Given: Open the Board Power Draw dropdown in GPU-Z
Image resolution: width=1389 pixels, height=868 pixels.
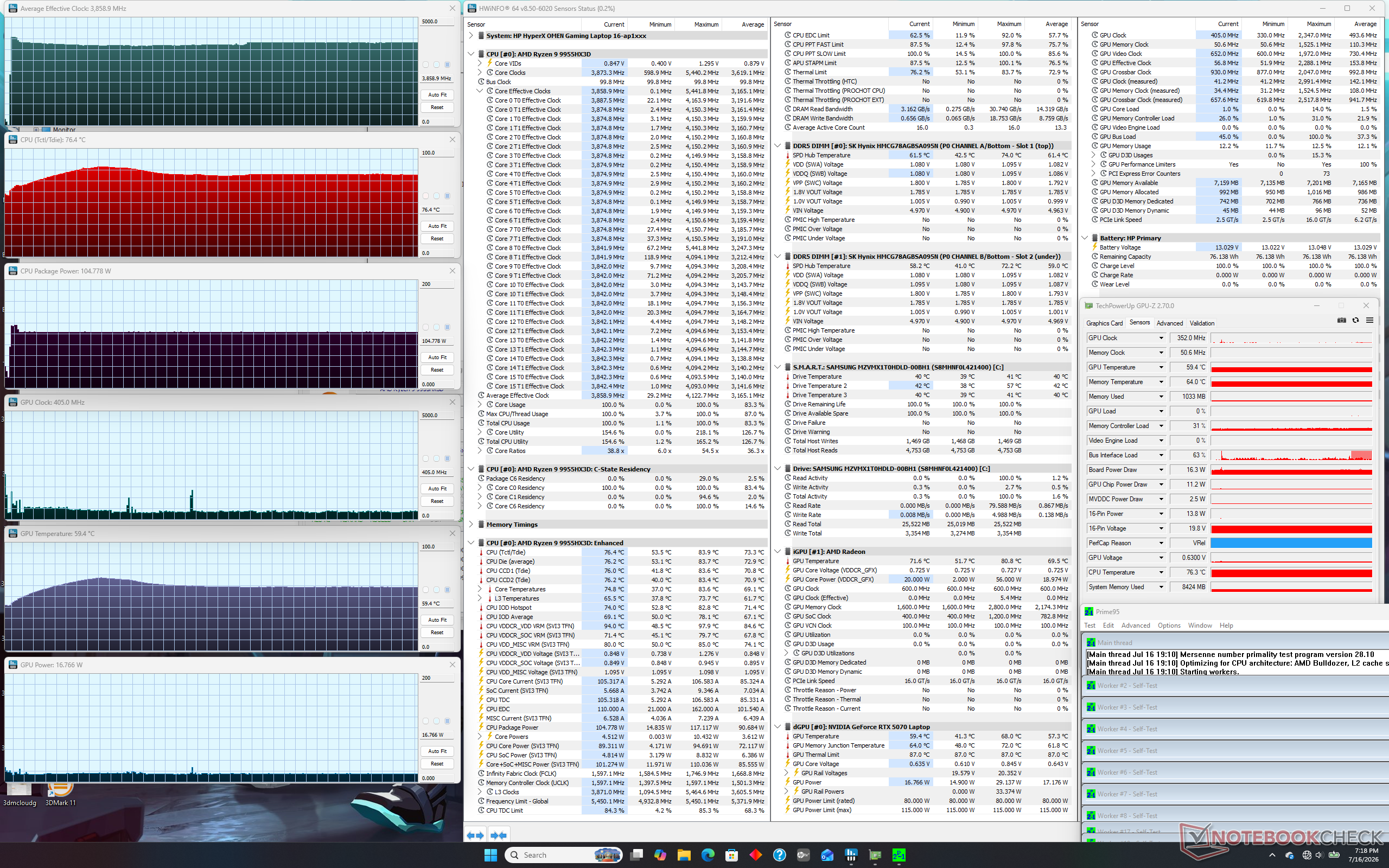Looking at the screenshot, I should [1161, 470].
